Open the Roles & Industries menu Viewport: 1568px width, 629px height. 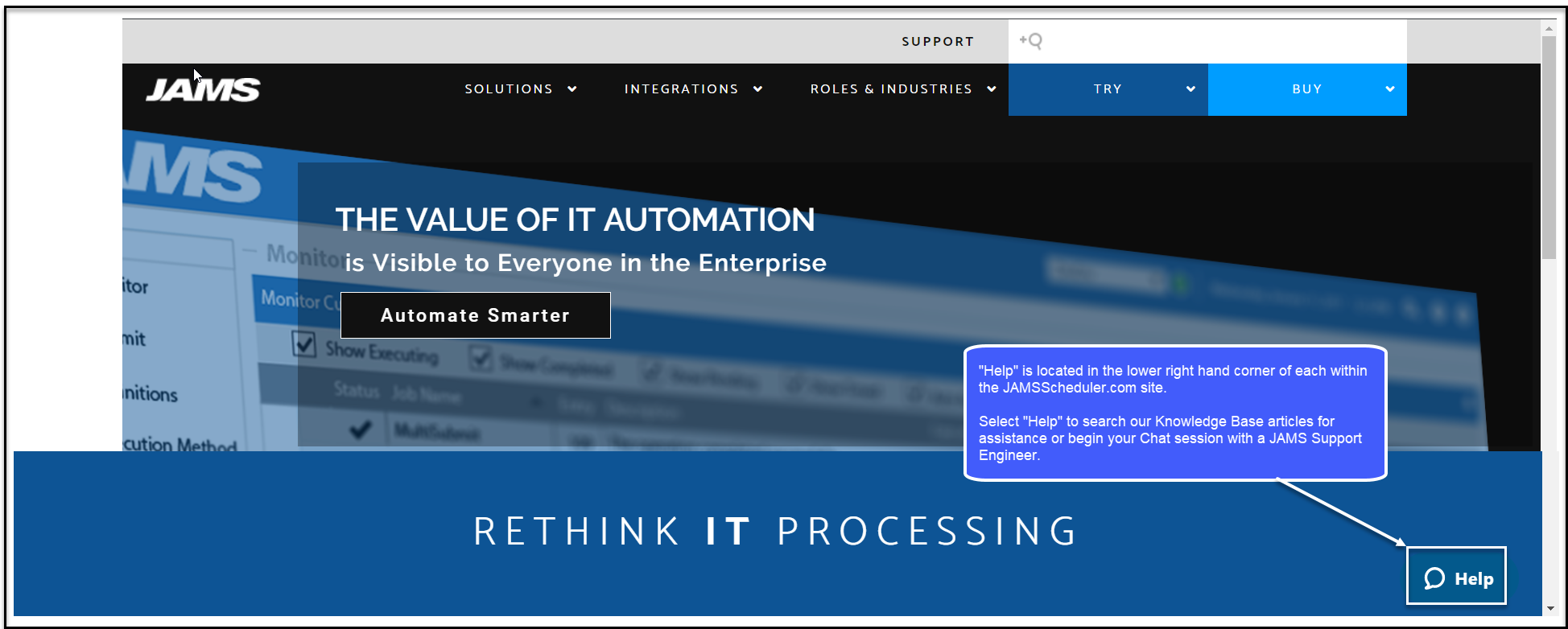[891, 89]
